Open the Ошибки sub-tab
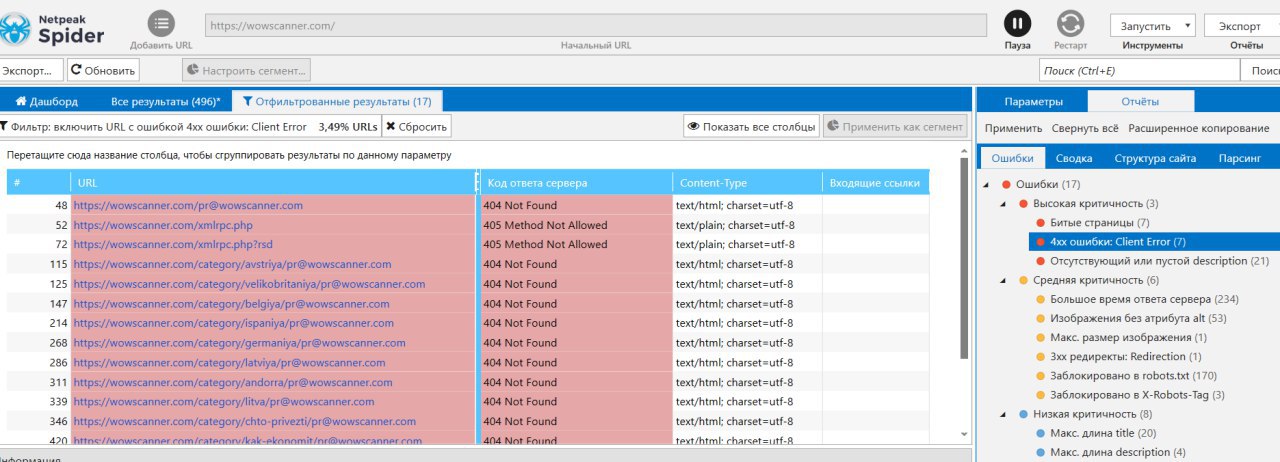1280x462 pixels. point(1012,158)
